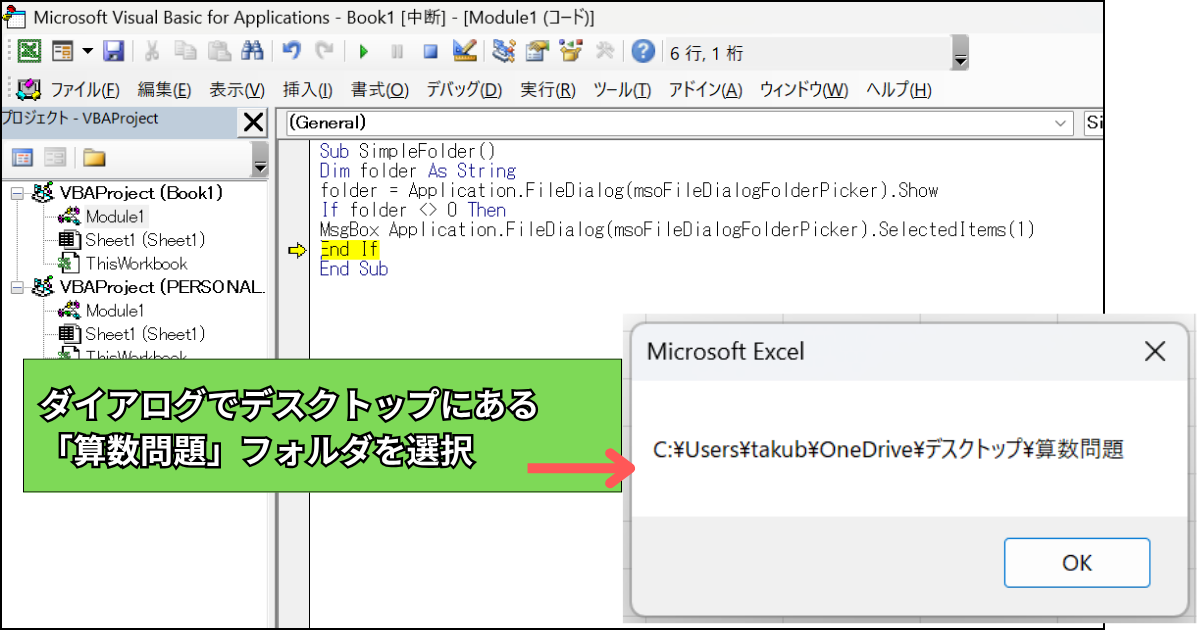Click the View Microsoft Excel icon
Viewport: 1200px width, 630px height.
click(30, 51)
